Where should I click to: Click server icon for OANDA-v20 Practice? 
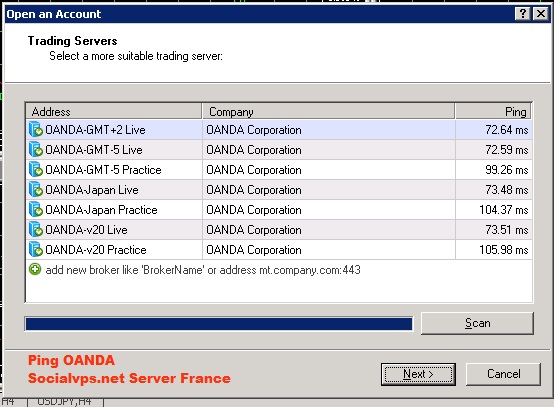[x=36, y=250]
